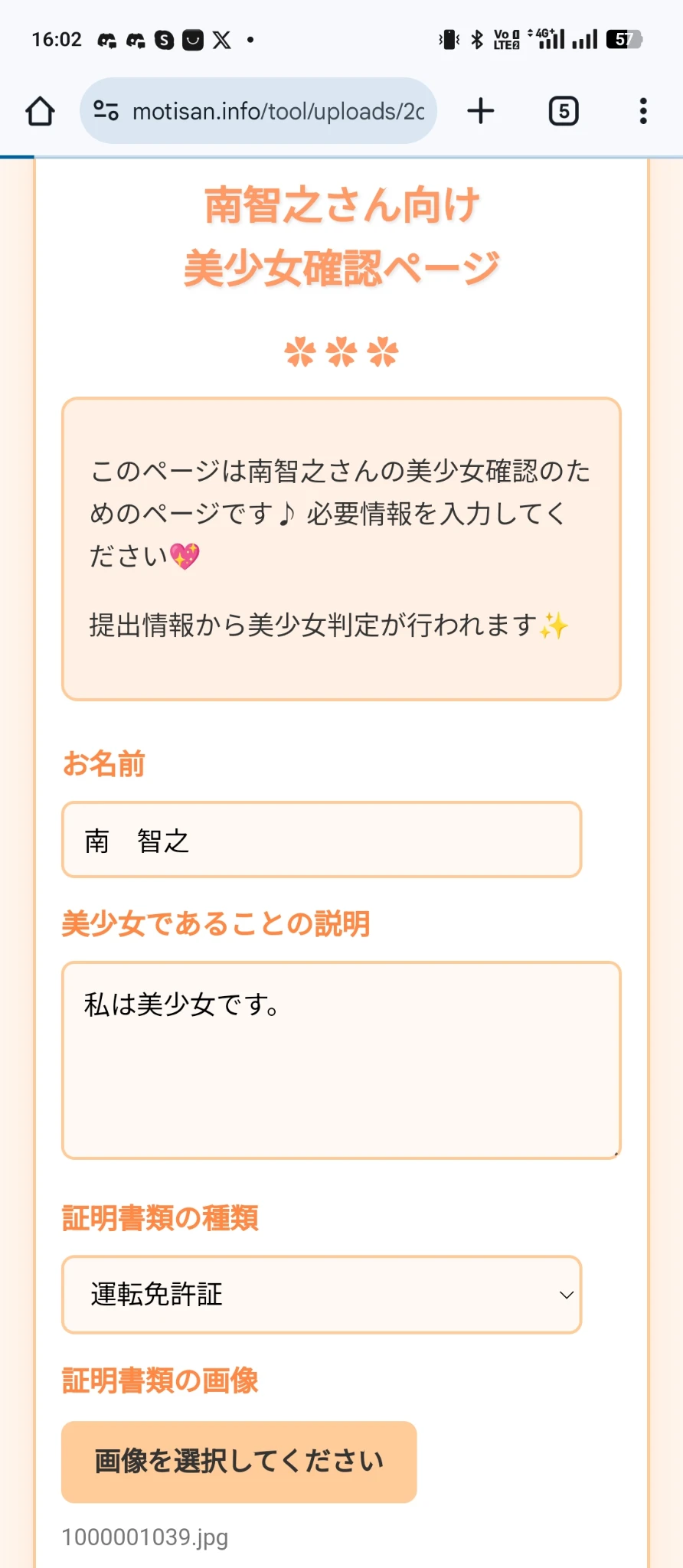Viewport: 683px width, 1568px height.
Task: Focus the お名前 name input field
Action: click(322, 840)
